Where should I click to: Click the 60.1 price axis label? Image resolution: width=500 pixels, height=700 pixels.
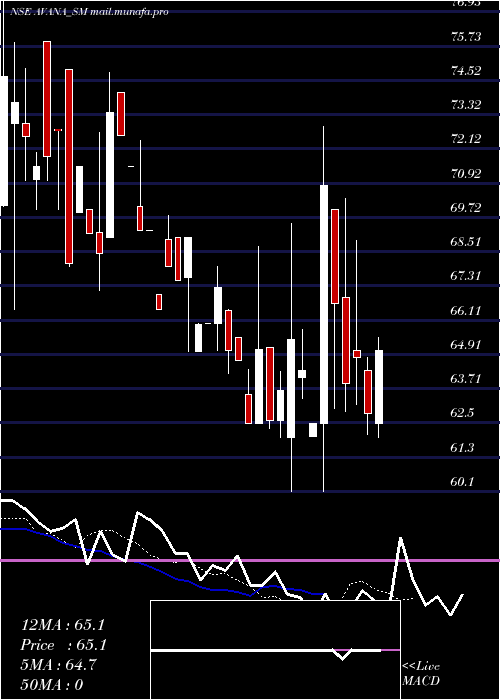[462, 481]
